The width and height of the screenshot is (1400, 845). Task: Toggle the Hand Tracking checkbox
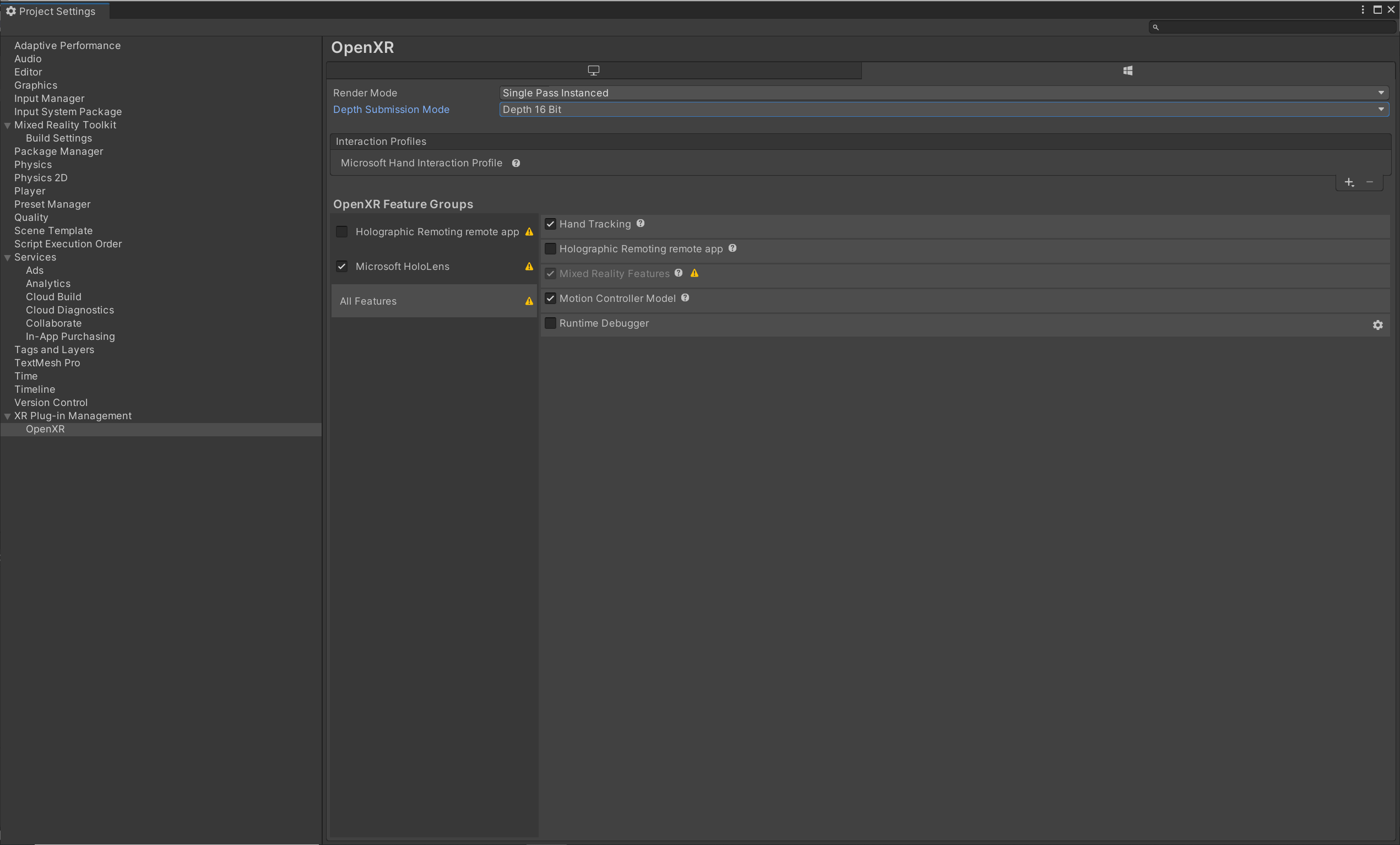[550, 224]
